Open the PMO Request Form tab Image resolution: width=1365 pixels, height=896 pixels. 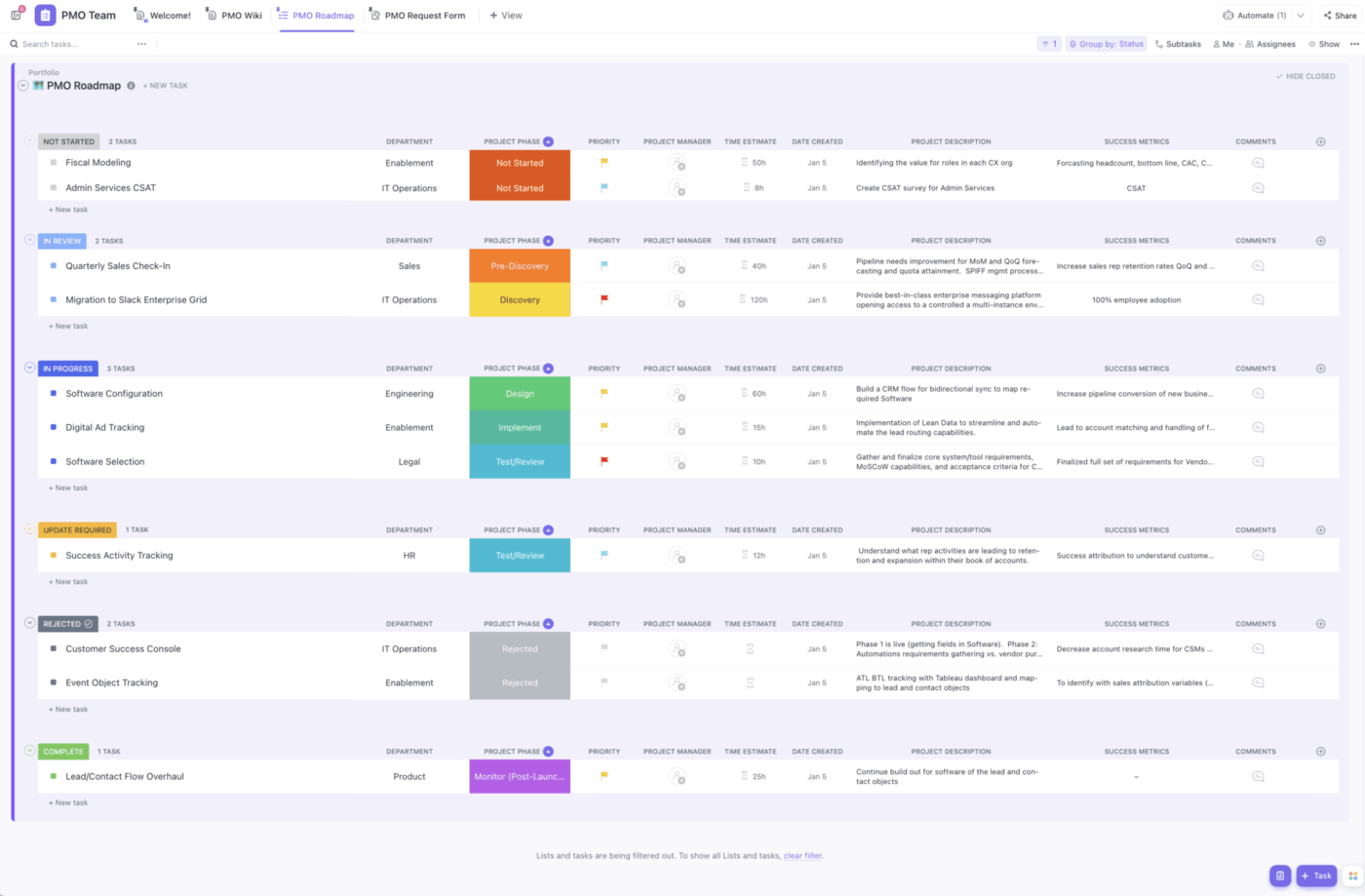(x=423, y=15)
